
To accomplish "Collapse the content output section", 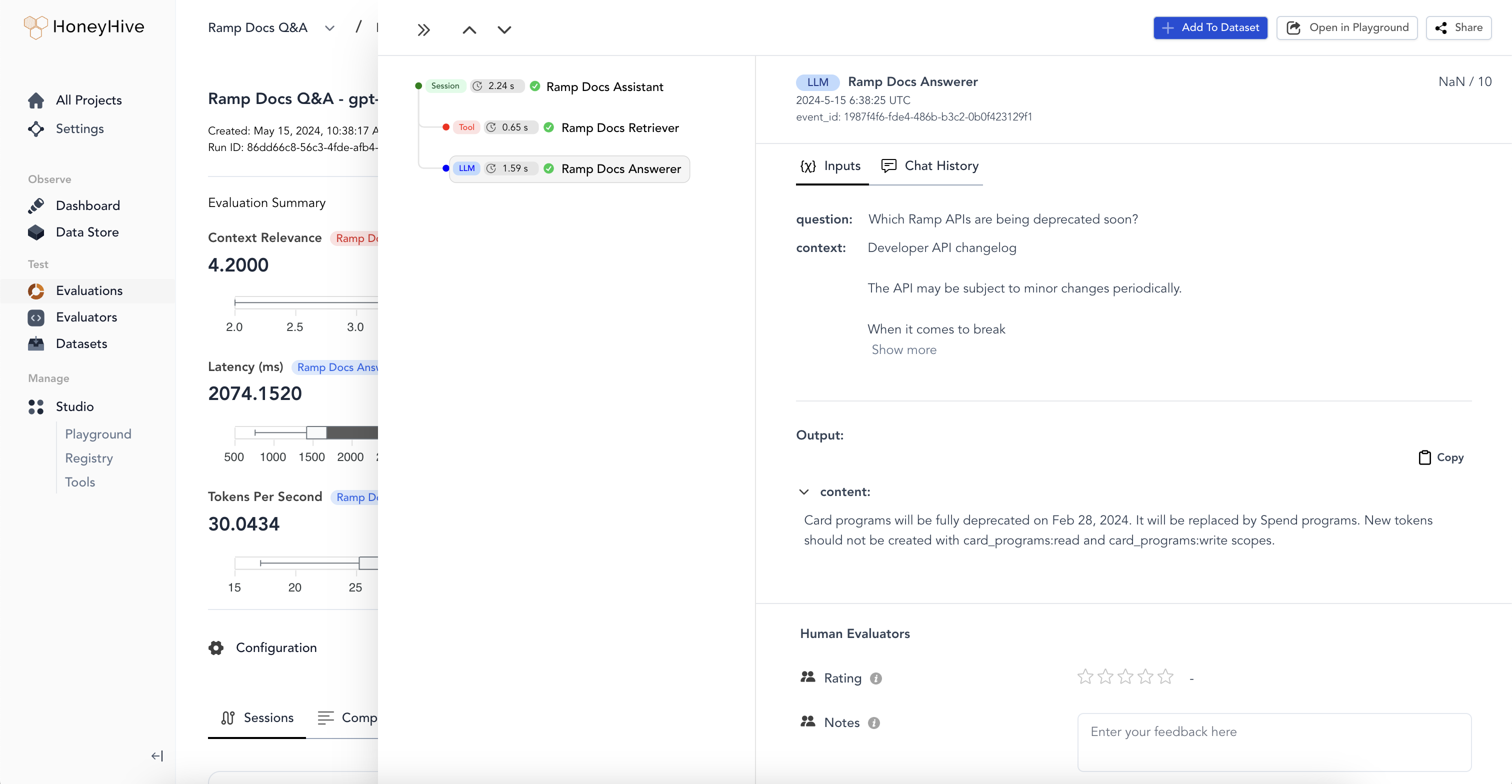I will tap(804, 492).
